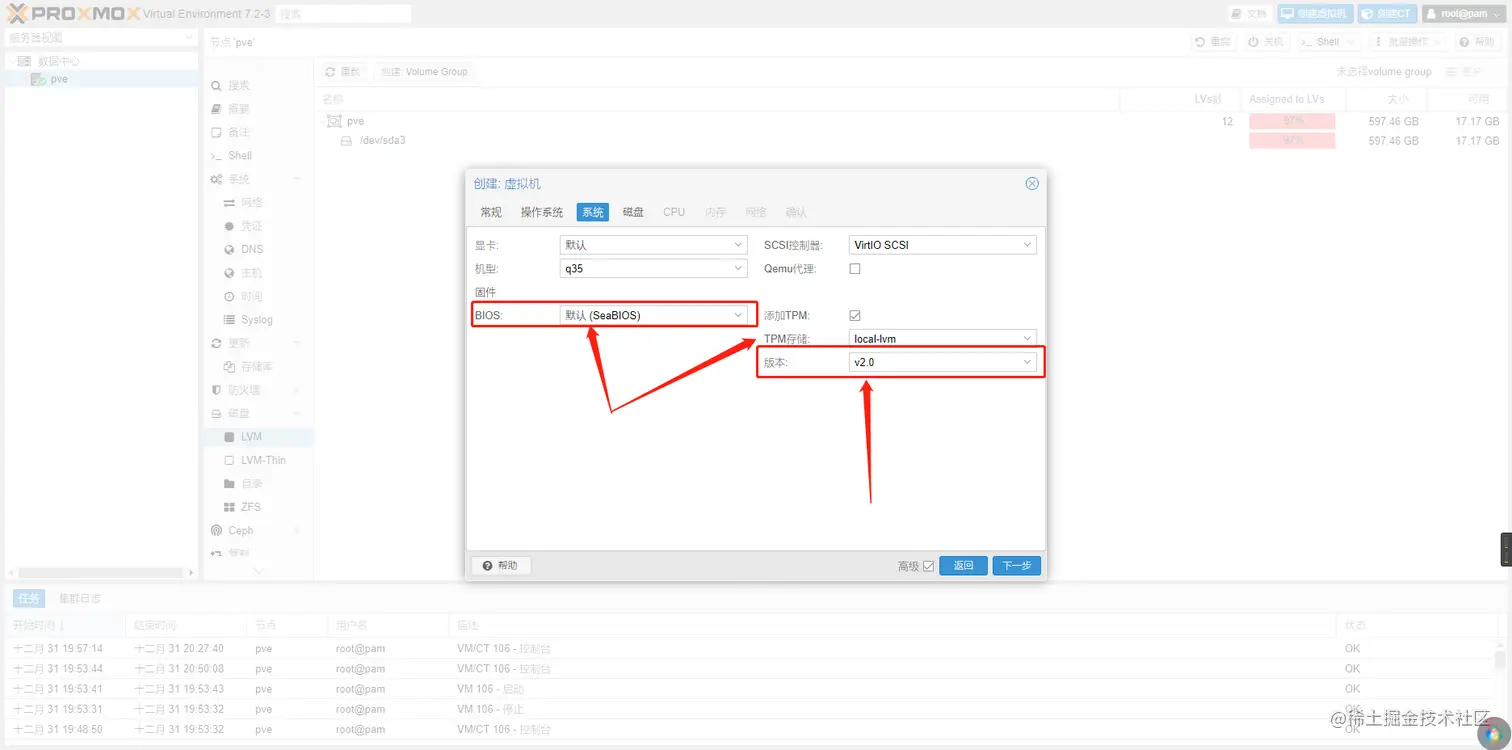Open the 搜索 search icon in the node sidebar
This screenshot has height=750, width=1512.
[x=216, y=86]
